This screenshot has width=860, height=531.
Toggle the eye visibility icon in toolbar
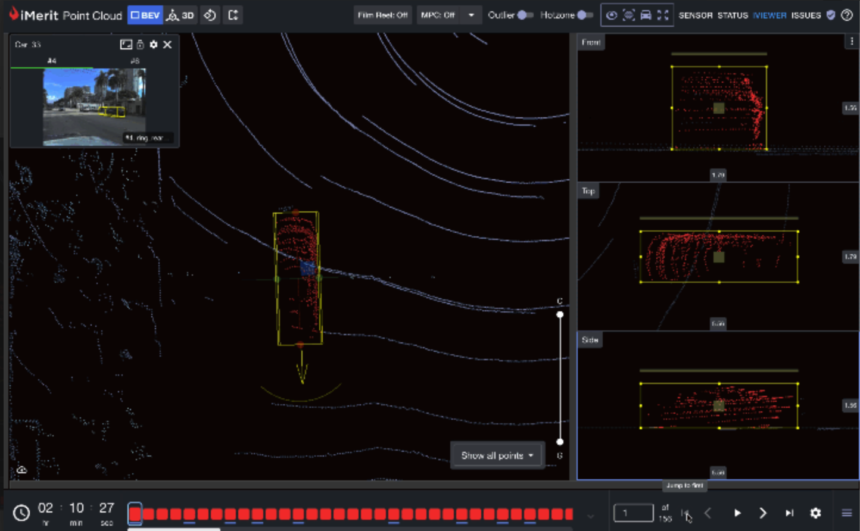pos(611,15)
